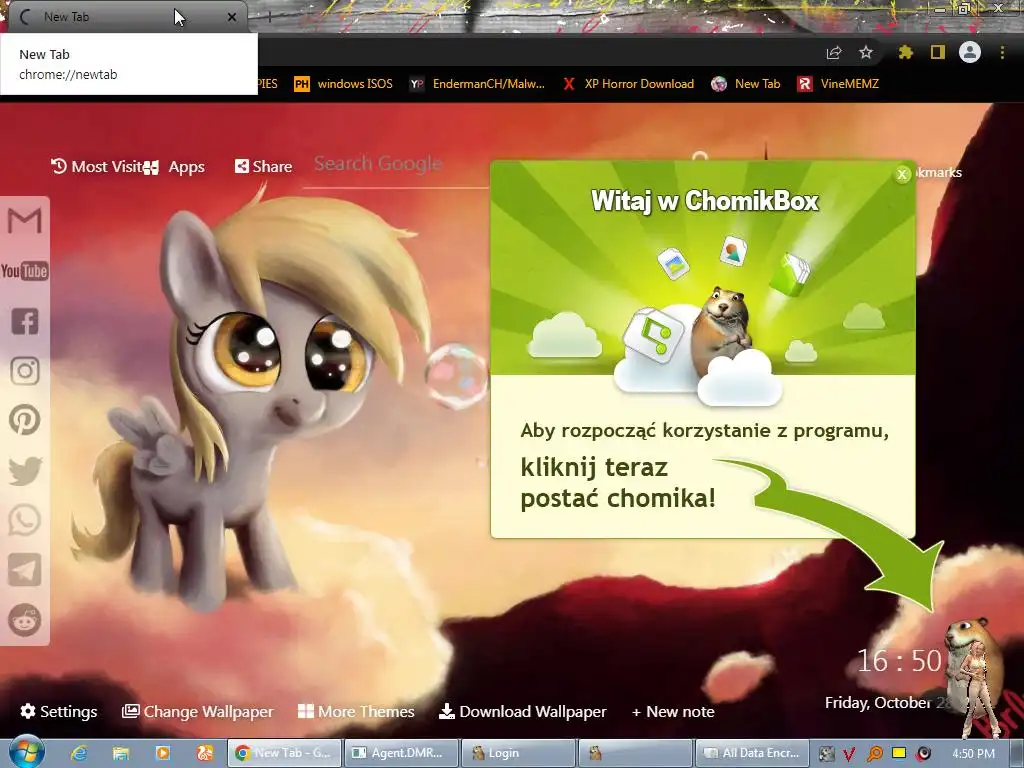This screenshot has width=1024, height=768.
Task: Open the YouTube shortcut in the sidebar
Action: click(x=25, y=270)
